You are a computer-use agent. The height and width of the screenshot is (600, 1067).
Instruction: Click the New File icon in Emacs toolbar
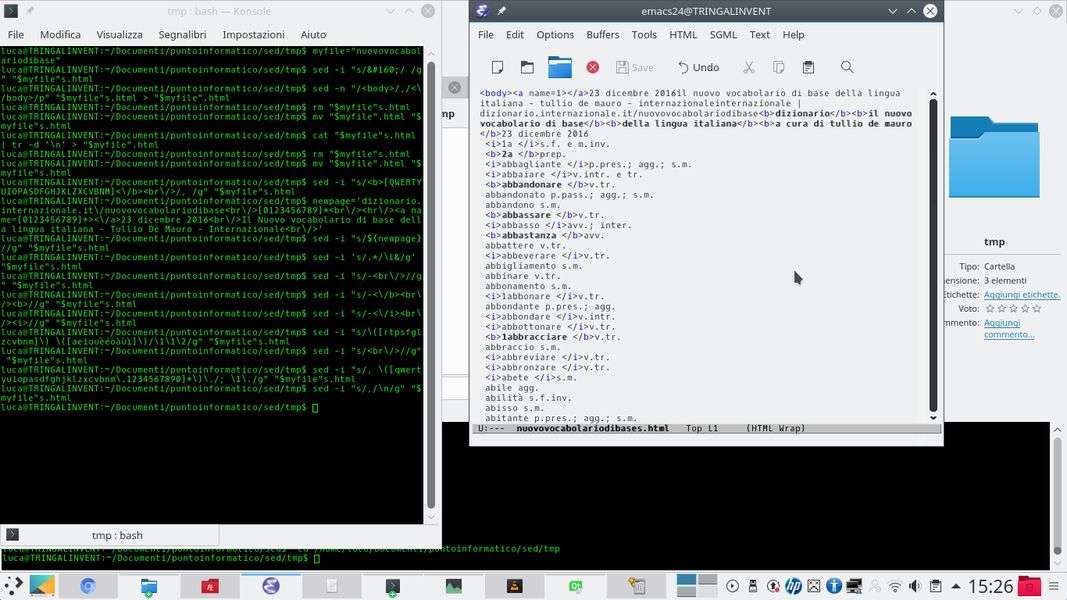497,67
